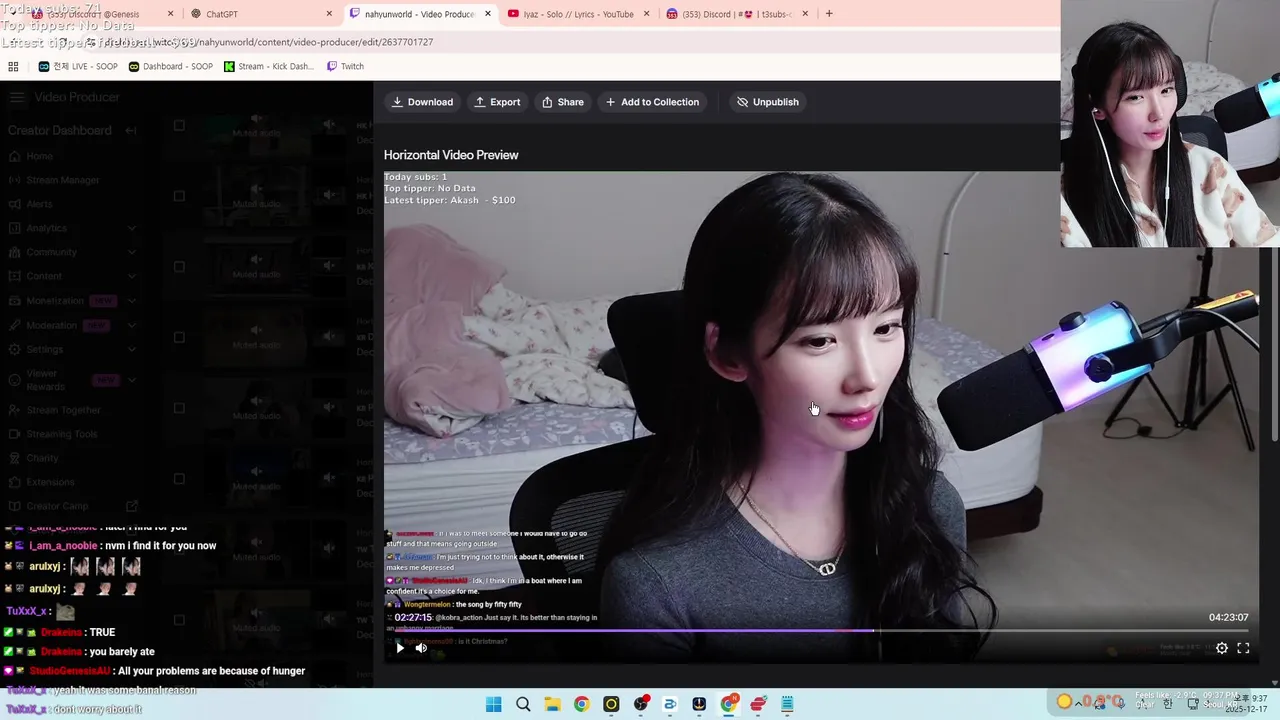Open the Twitch bookmark
Viewport: 1280px width, 720px height.
click(345, 66)
